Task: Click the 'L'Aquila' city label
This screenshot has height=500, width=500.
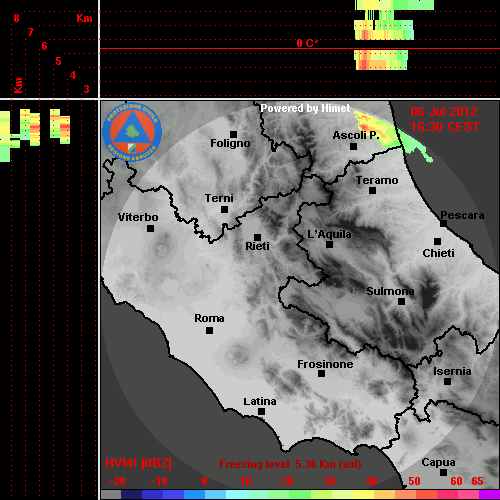Action: (x=329, y=234)
